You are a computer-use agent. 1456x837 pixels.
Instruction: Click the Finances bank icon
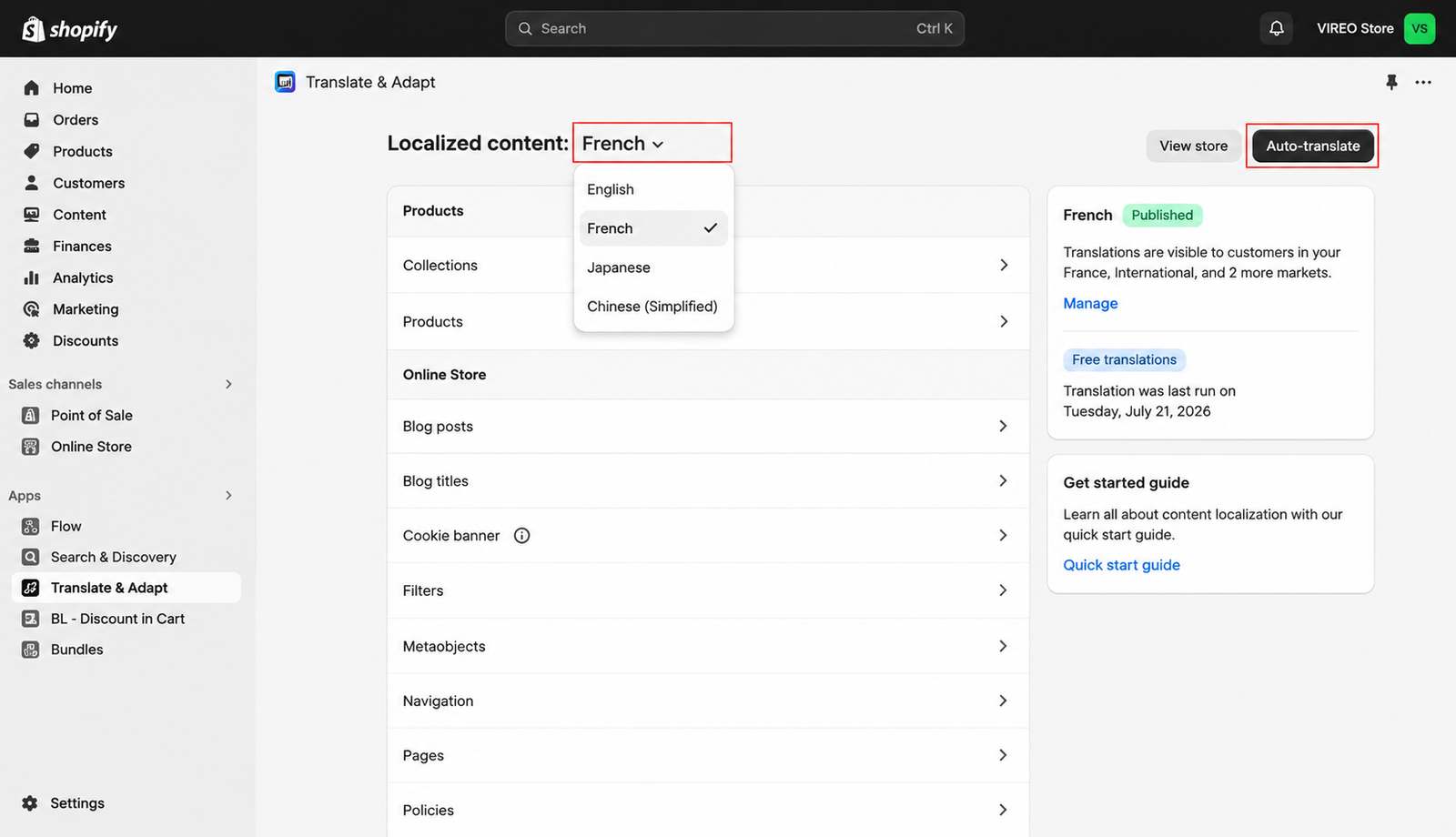point(32,246)
